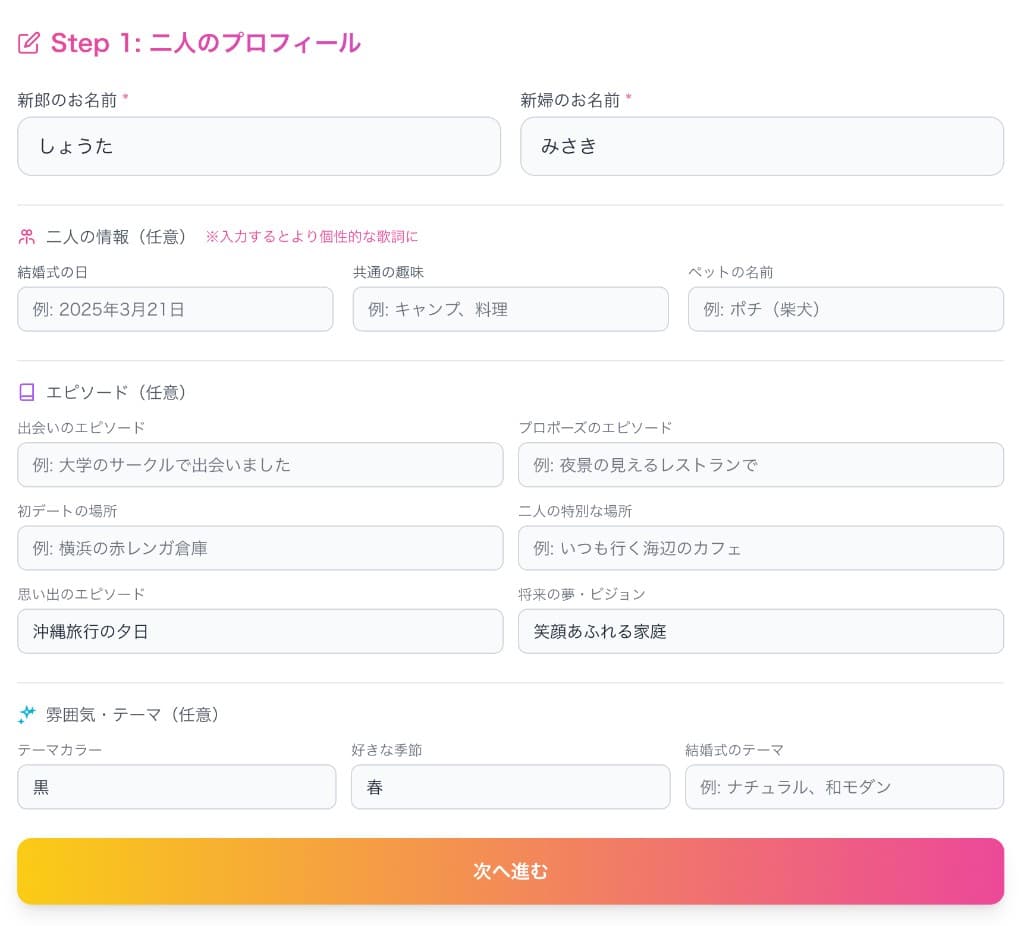Click the 二人の特別な場所 special place field
The height and width of the screenshot is (926, 1024).
click(762, 548)
